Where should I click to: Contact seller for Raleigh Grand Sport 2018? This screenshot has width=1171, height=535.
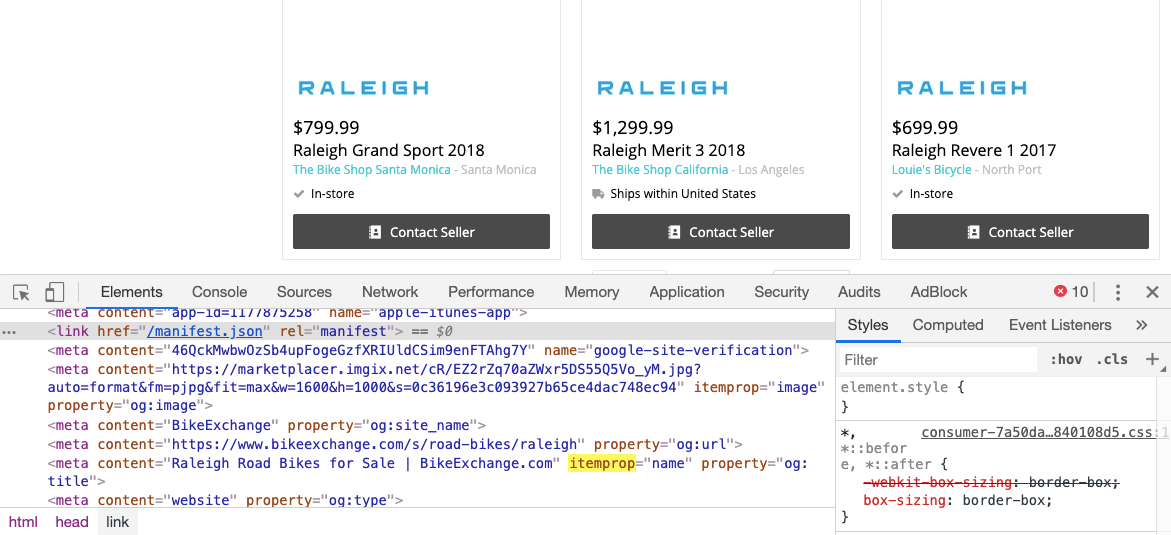click(421, 232)
